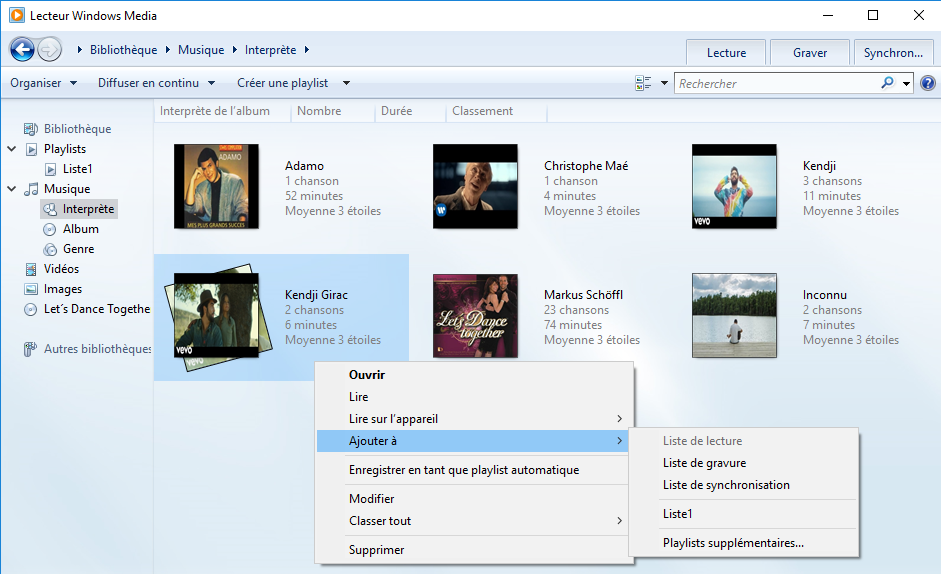Sort by Nombre column header
Image resolution: width=941 pixels, height=574 pixels.
[x=333, y=111]
